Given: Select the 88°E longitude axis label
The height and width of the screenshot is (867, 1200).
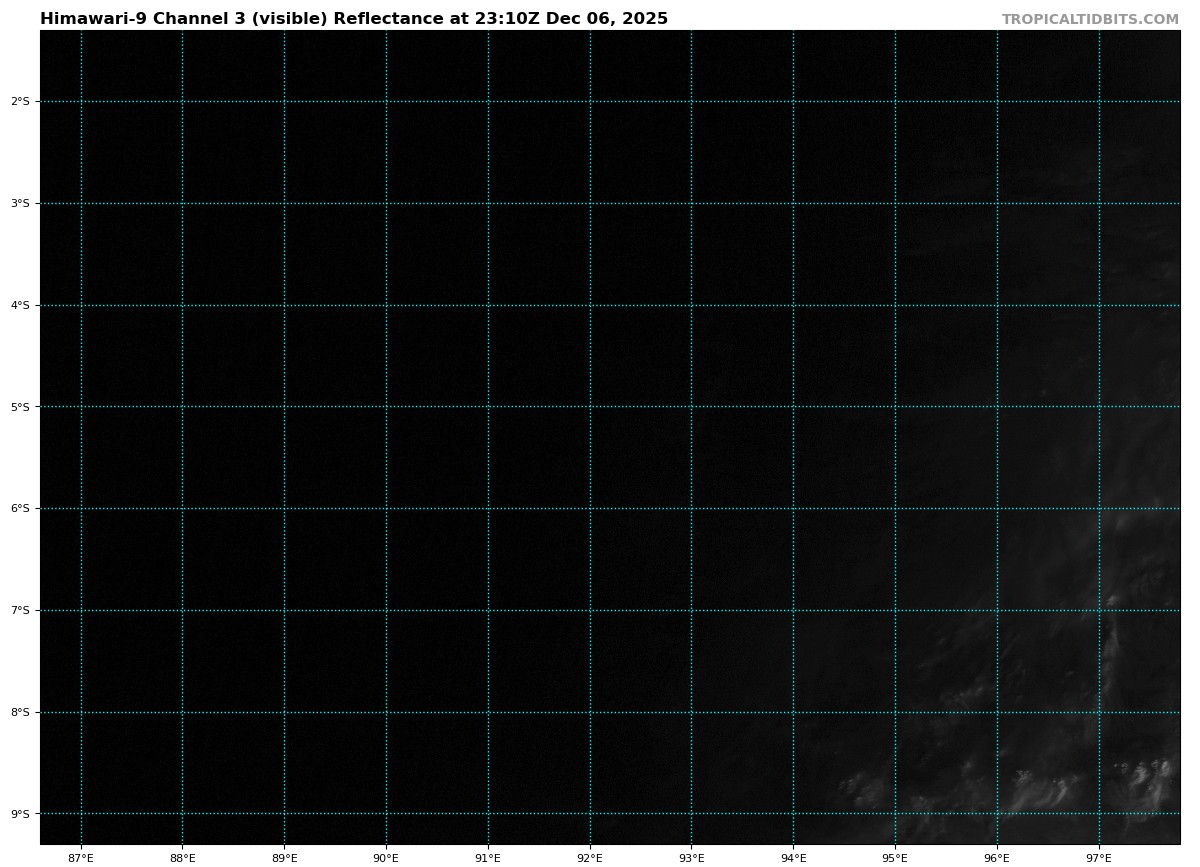Looking at the screenshot, I should (182, 857).
